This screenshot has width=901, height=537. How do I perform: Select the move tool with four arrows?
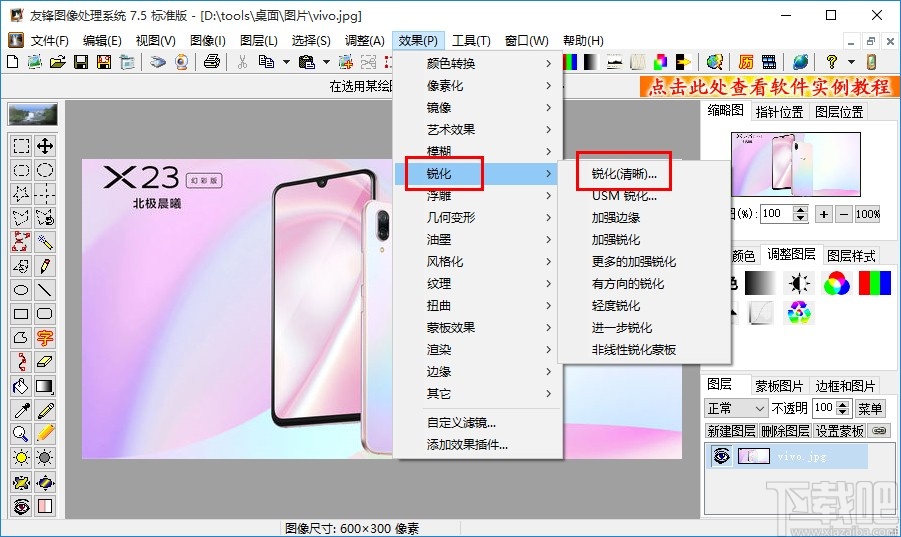coord(45,146)
